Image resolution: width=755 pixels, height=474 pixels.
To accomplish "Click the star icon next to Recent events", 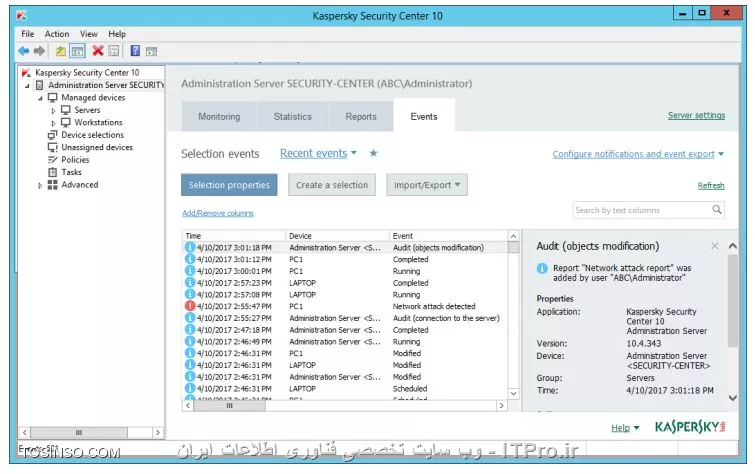I will tap(373, 153).
